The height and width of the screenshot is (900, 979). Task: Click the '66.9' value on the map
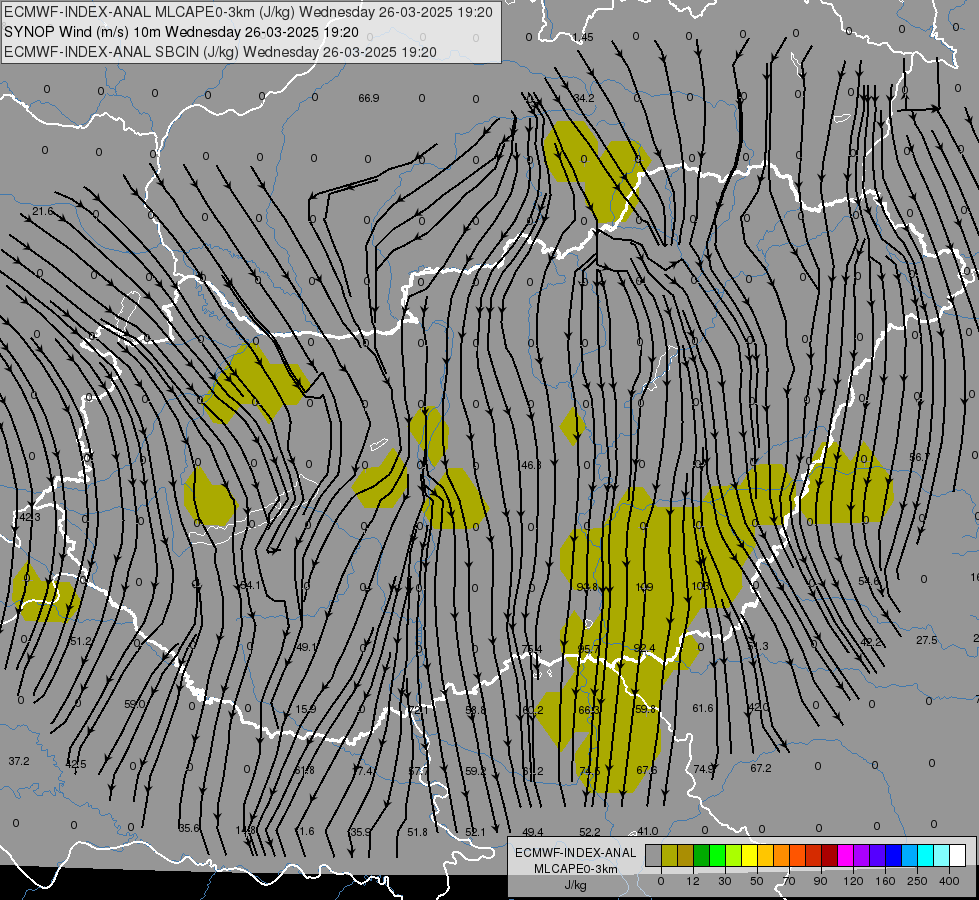[x=368, y=98]
